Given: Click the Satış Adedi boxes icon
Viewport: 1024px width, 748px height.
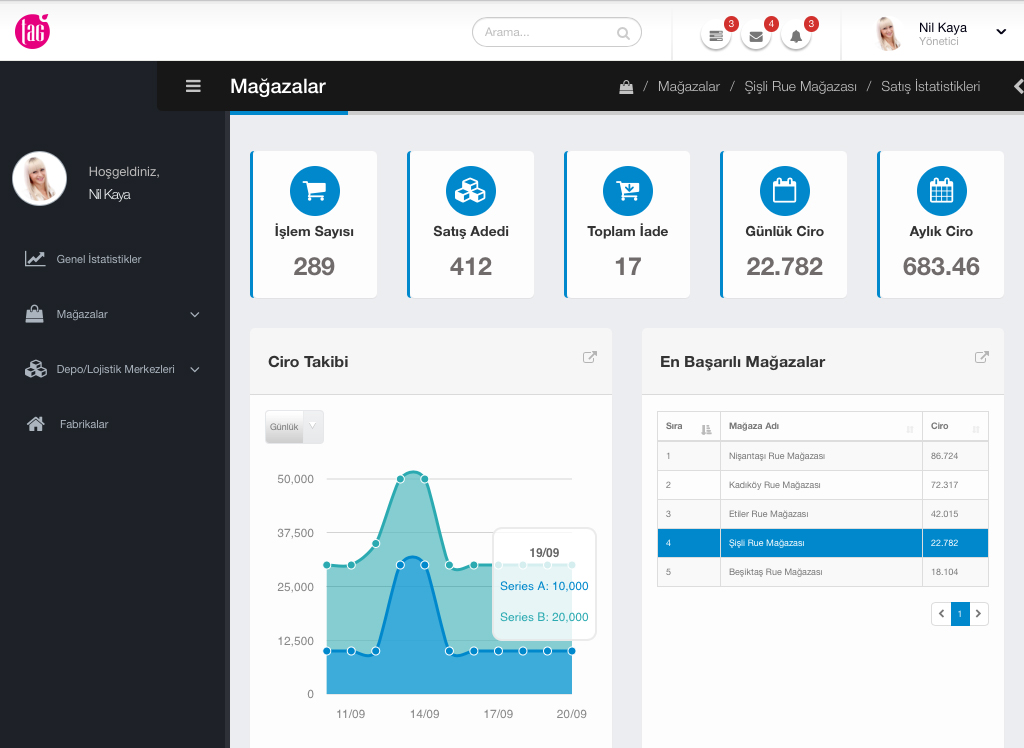Looking at the screenshot, I should tap(471, 191).
